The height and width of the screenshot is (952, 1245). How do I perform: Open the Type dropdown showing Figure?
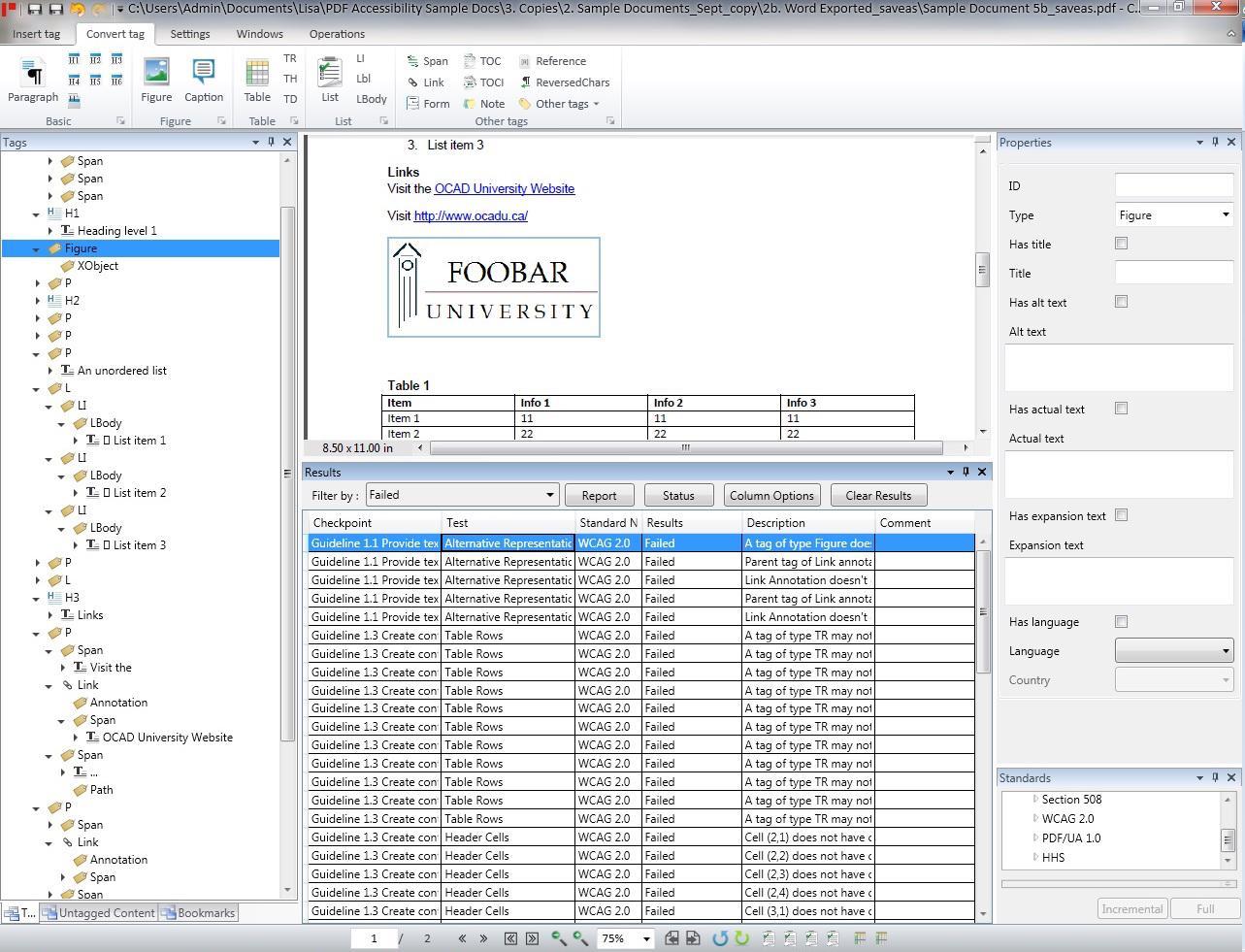1173,215
